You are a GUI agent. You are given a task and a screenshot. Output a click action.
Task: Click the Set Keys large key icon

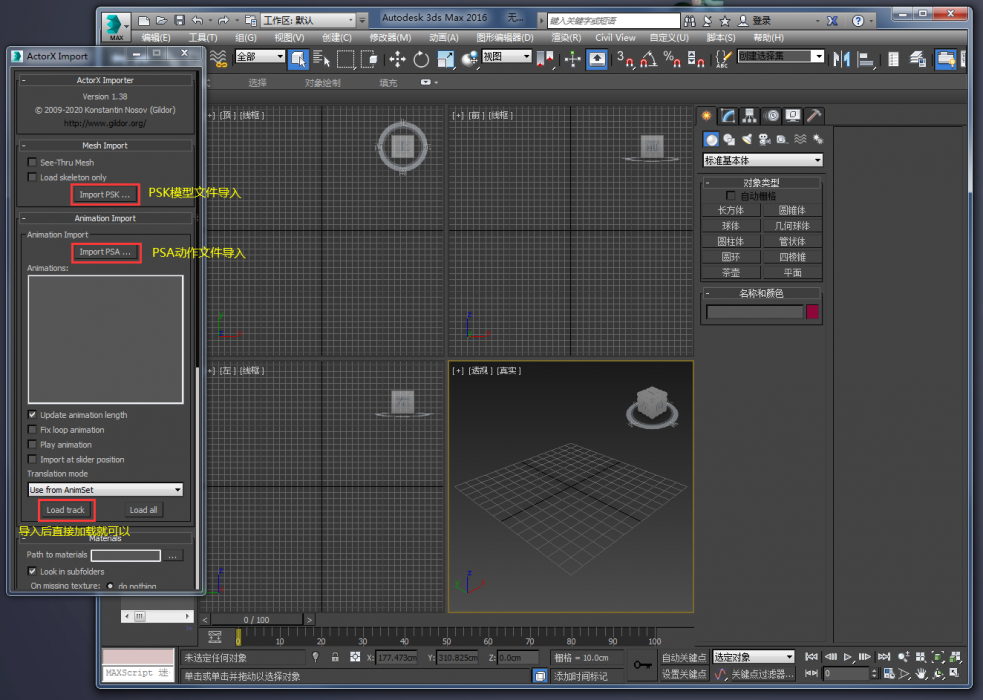(643, 665)
